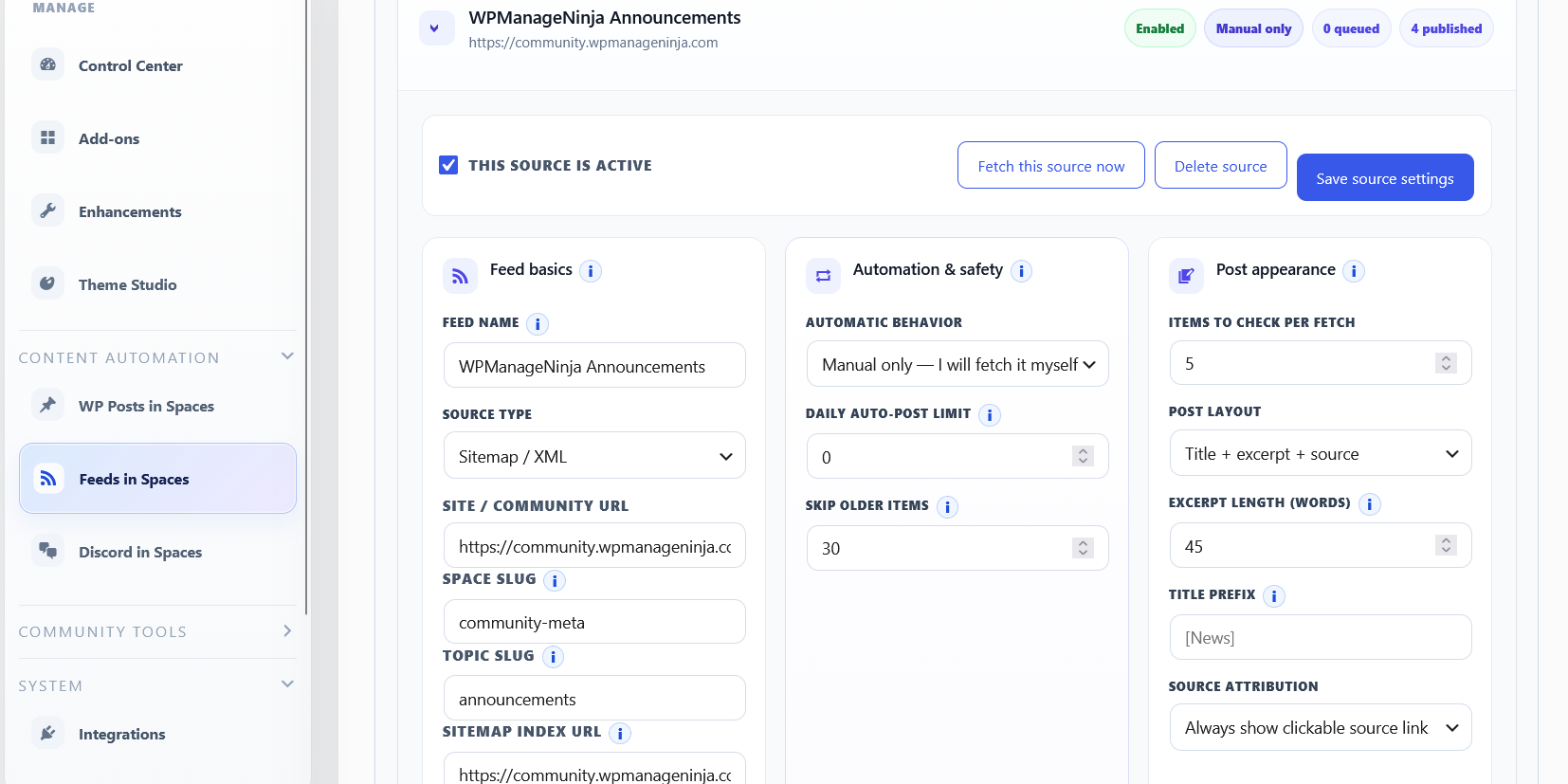Collapse the System section
The width and height of the screenshot is (1568, 784).
click(157, 685)
